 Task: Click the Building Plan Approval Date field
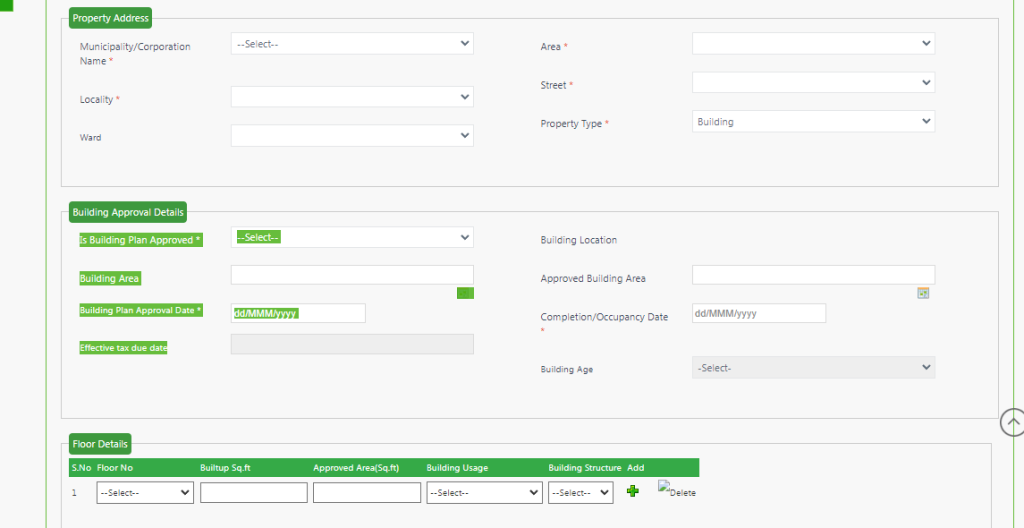coord(298,313)
